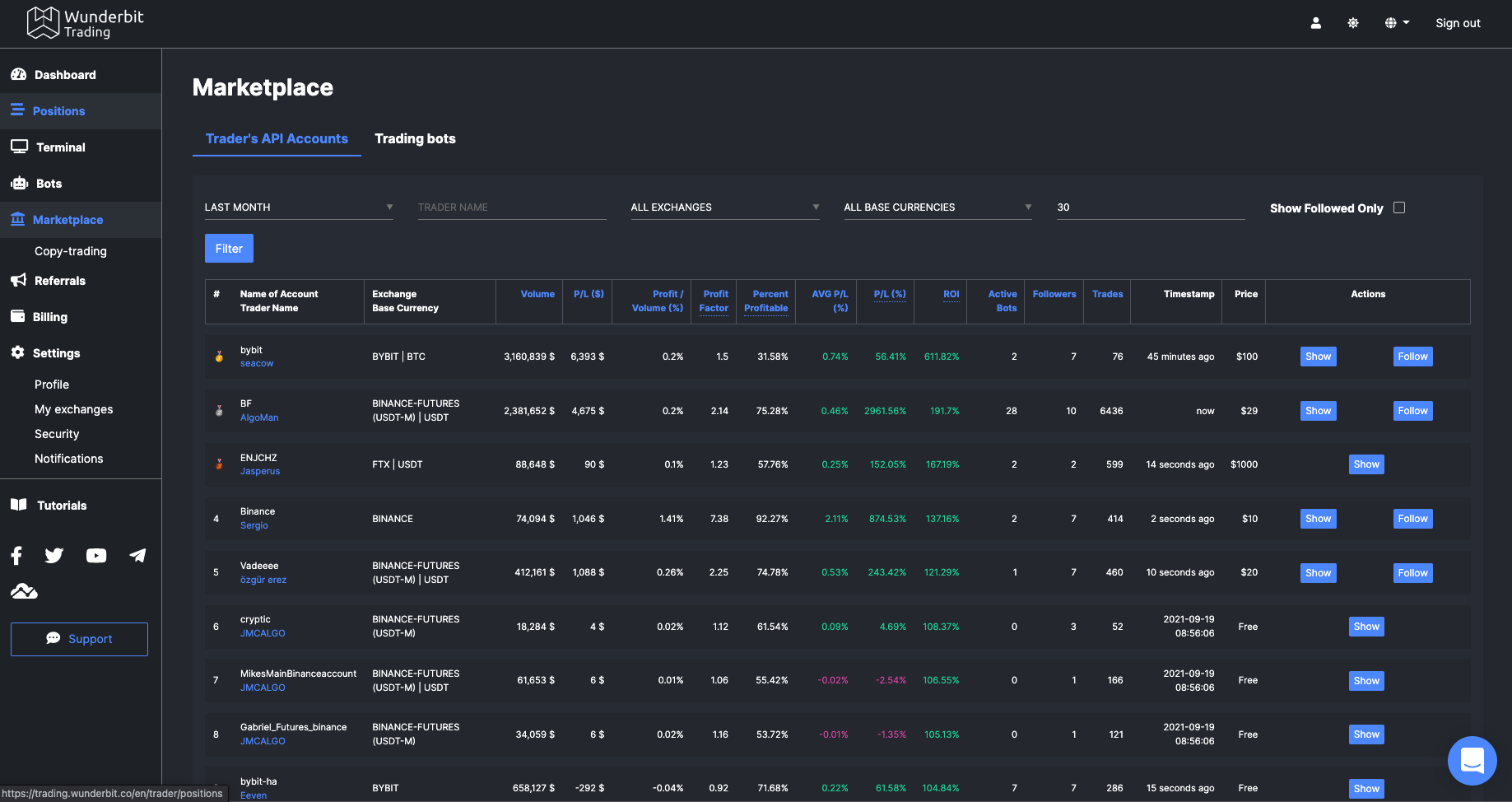Sort by ROI column header
This screenshot has height=802, width=1512.
coord(951,294)
